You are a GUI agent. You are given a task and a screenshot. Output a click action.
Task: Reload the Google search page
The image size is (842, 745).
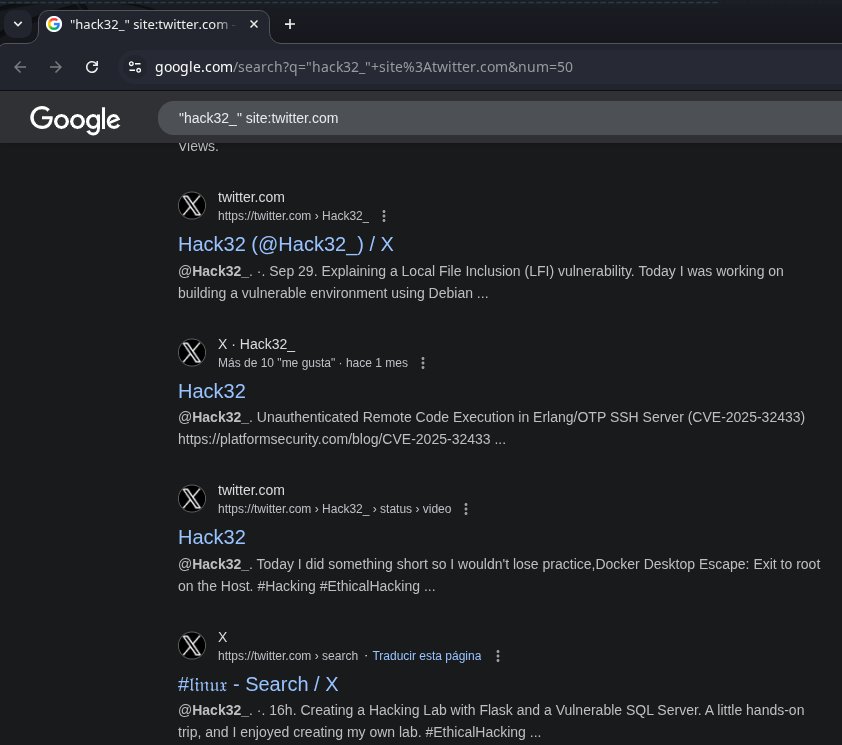[x=92, y=67]
